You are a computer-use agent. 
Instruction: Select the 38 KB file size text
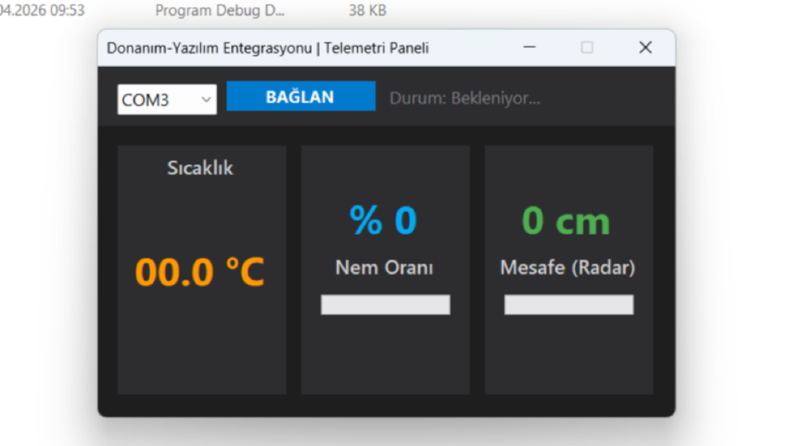tap(368, 10)
